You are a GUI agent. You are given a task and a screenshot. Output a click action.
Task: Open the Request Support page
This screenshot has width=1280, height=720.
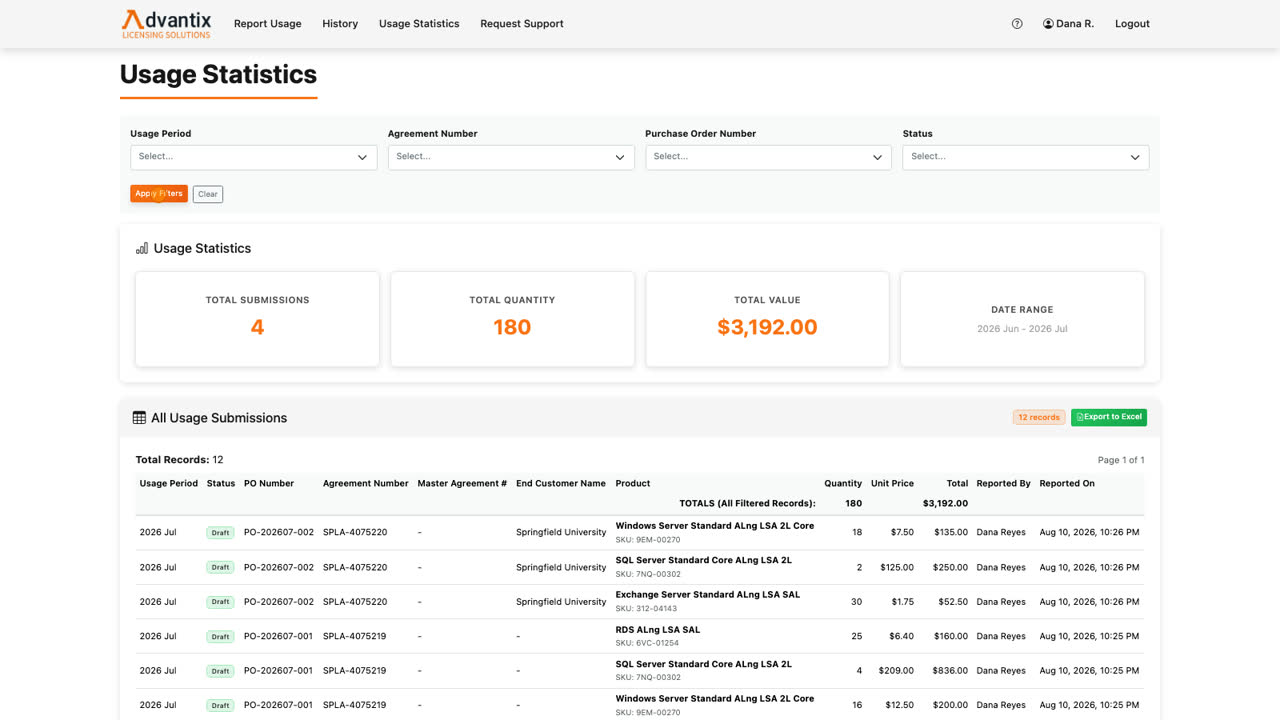point(522,24)
